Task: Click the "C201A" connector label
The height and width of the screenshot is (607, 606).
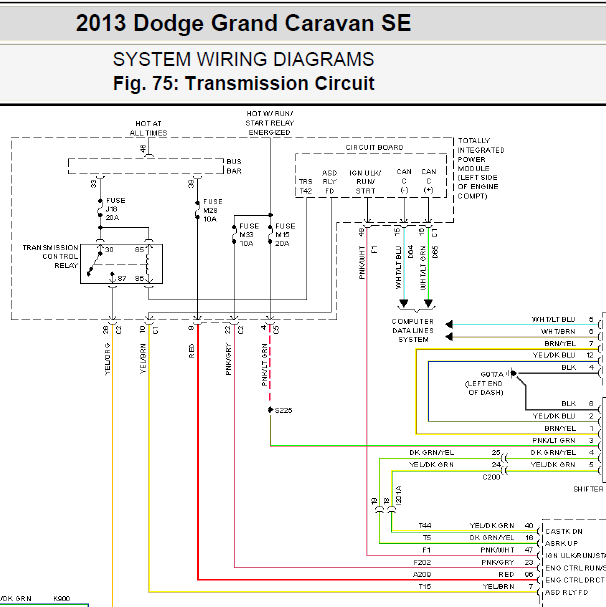Action: click(x=399, y=496)
